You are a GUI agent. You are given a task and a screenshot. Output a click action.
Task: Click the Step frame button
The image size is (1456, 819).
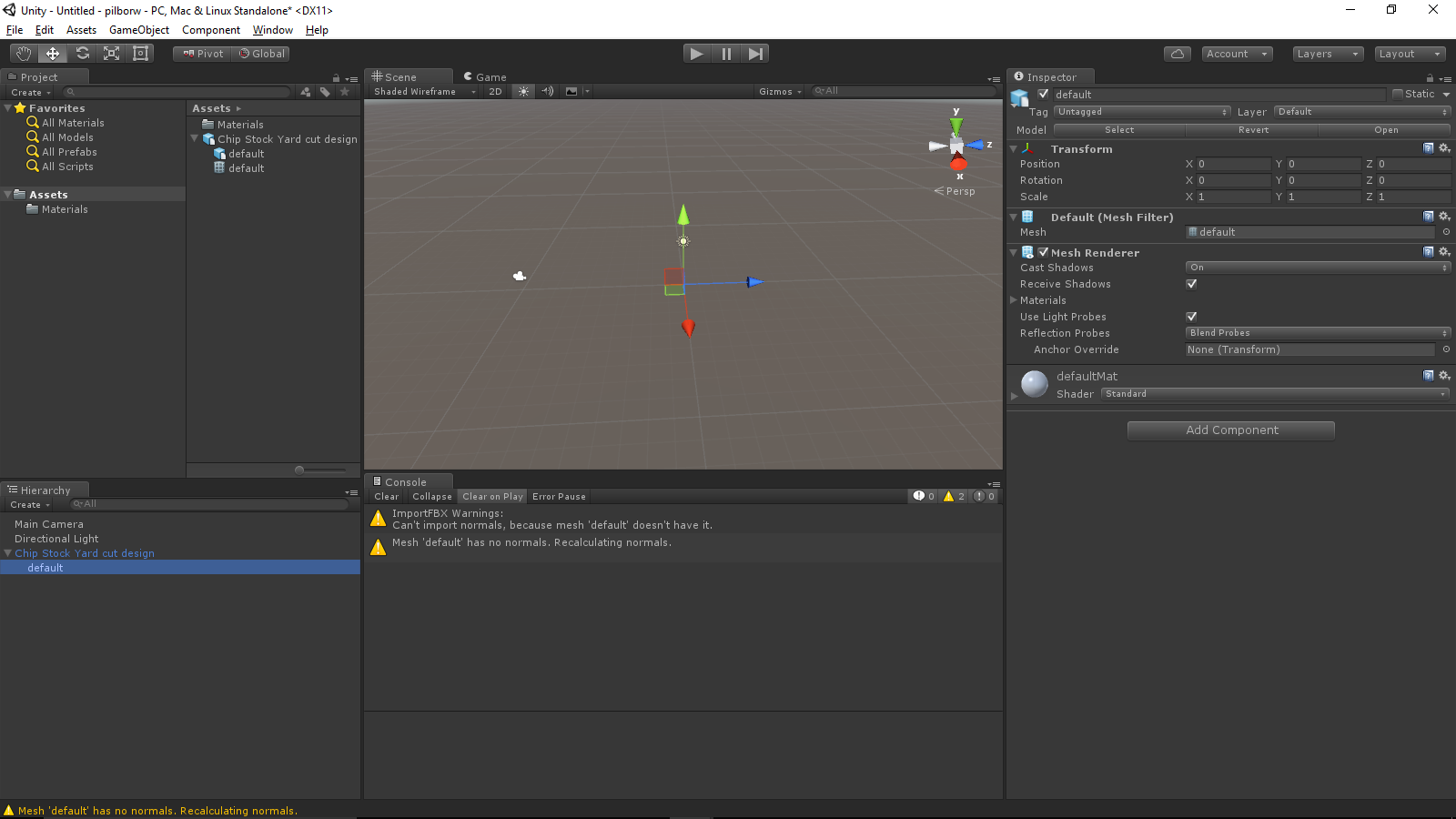(755, 54)
